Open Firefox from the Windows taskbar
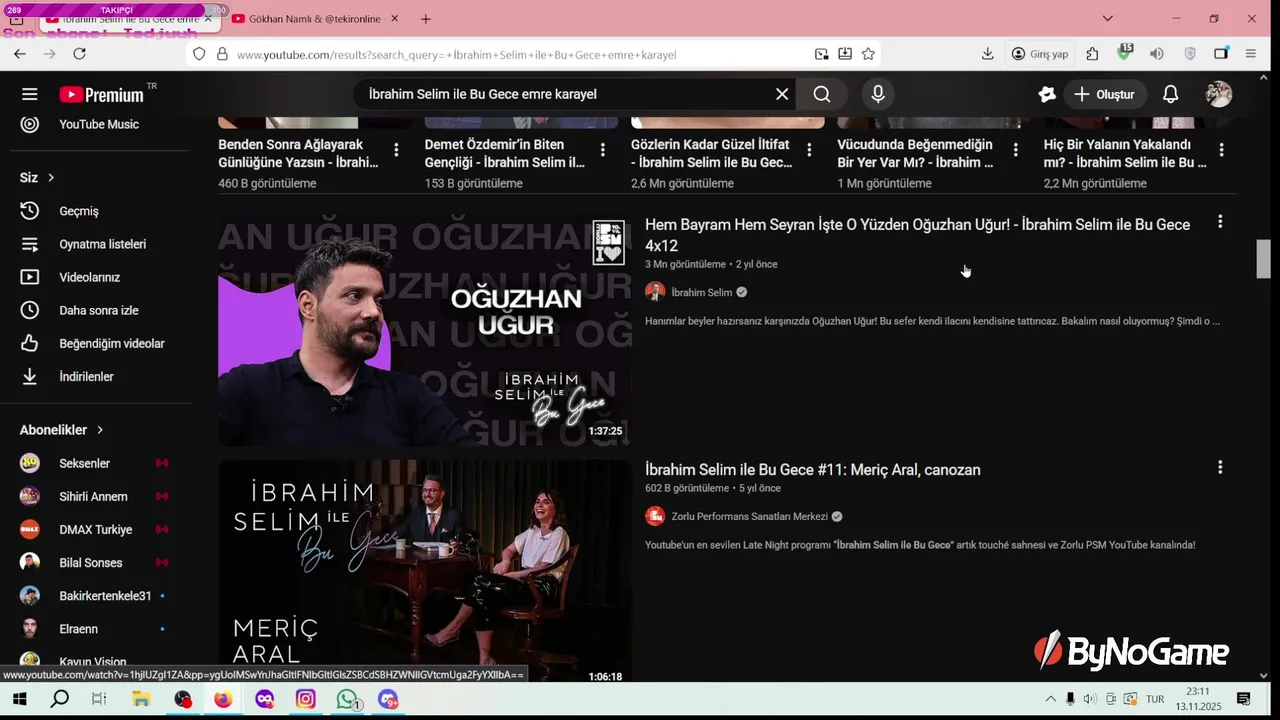Viewport: 1280px width, 720px height. click(223, 699)
